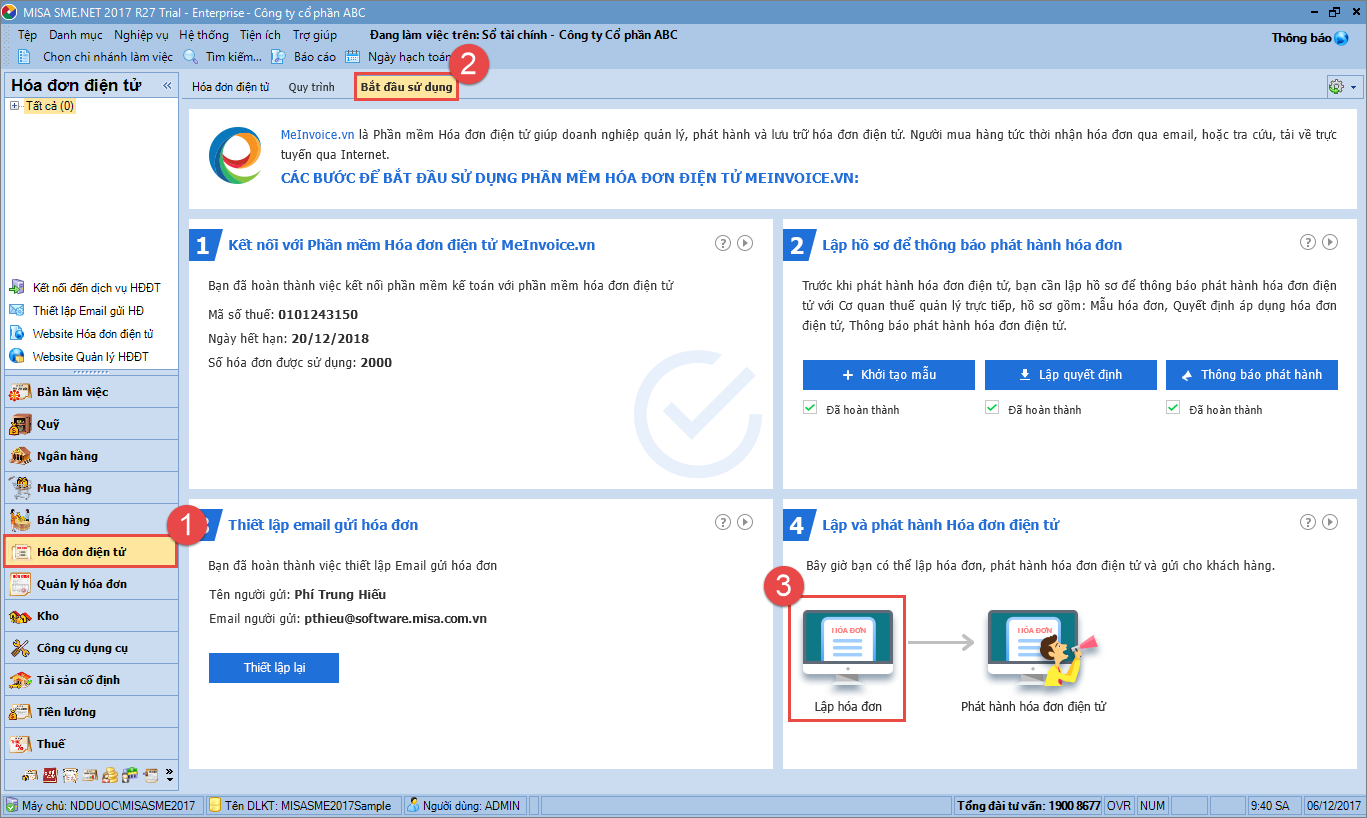Click the Lập hóa đơn monitor icon
This screenshot has width=1367, height=818.
point(847,648)
